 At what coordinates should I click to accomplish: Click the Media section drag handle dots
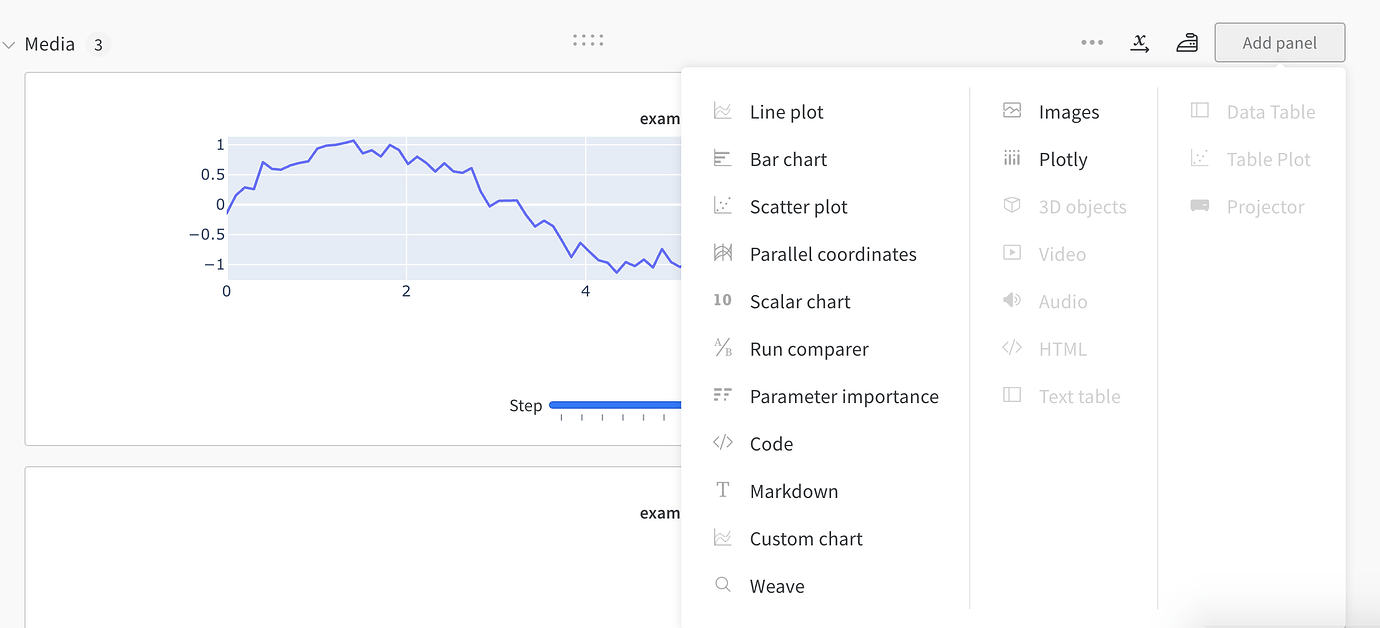588,40
